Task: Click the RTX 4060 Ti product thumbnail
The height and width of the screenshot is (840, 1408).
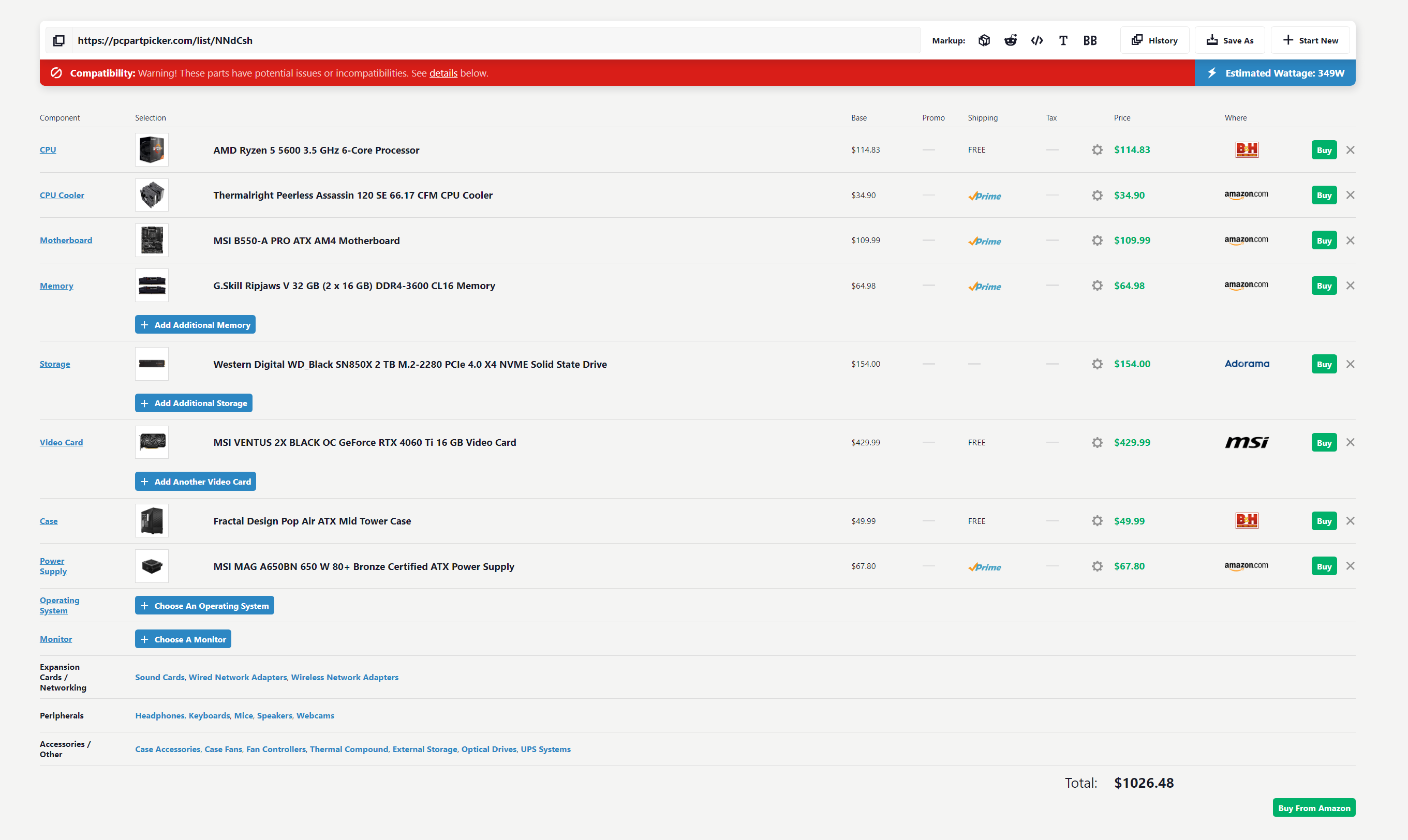Action: tap(152, 443)
